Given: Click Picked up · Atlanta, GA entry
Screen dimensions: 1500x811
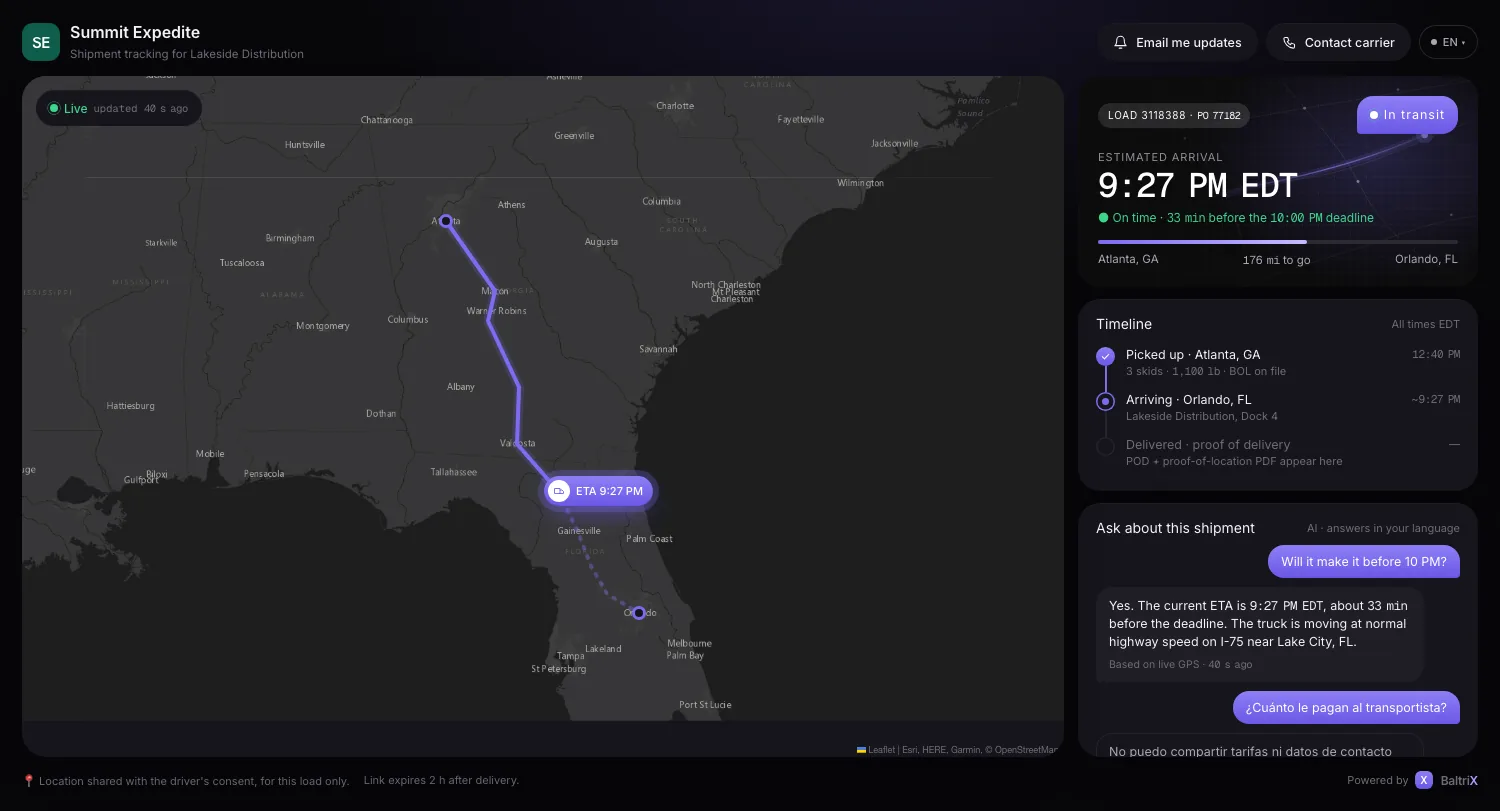Looking at the screenshot, I should pos(1278,362).
